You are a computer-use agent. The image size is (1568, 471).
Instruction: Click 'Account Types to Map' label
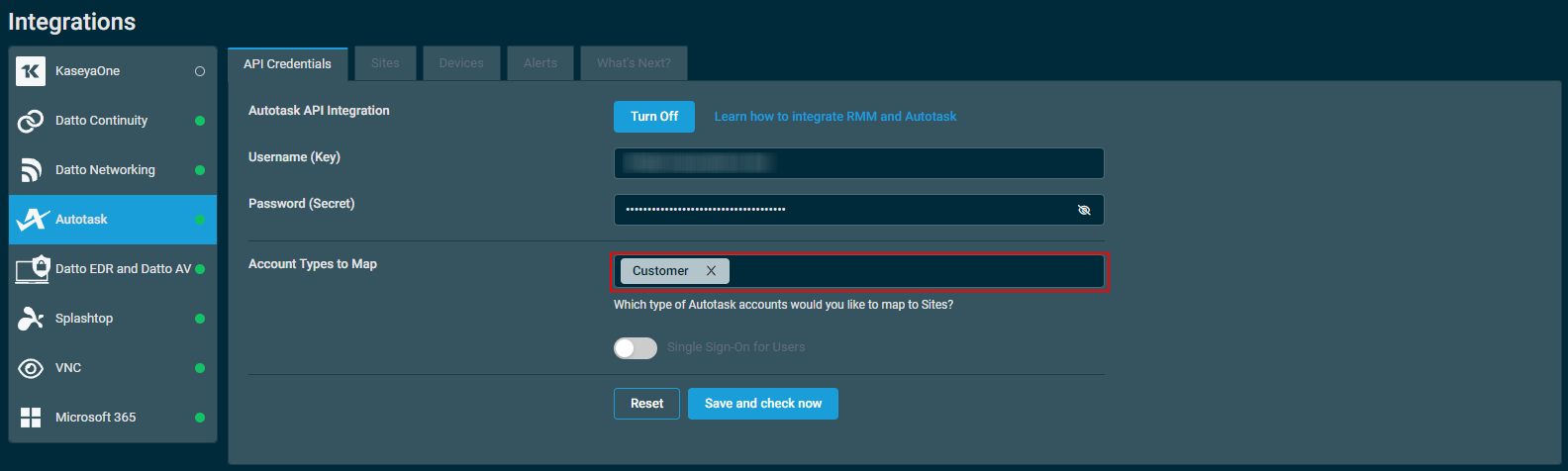point(313,264)
